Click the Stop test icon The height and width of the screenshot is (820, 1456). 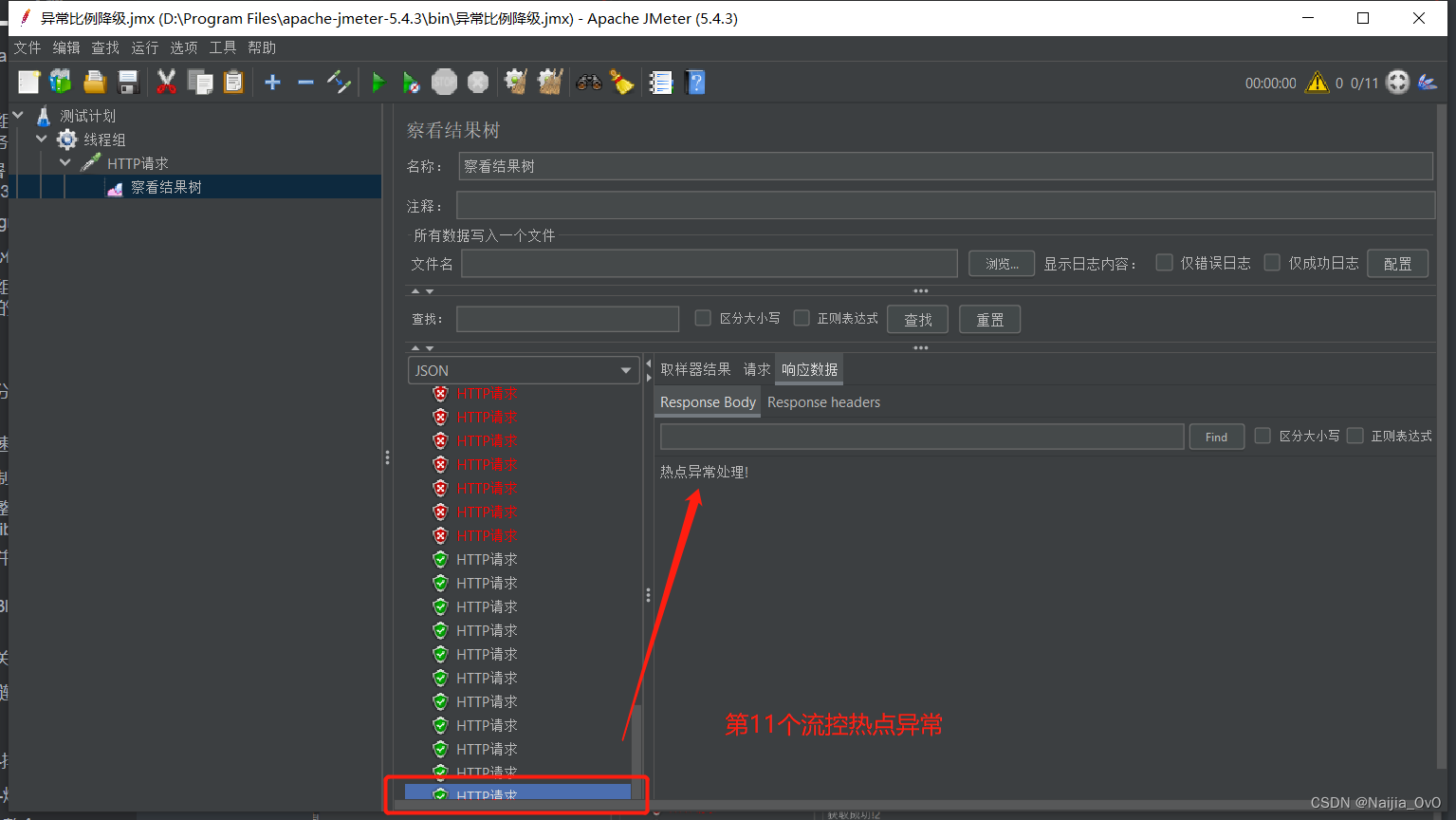click(444, 83)
